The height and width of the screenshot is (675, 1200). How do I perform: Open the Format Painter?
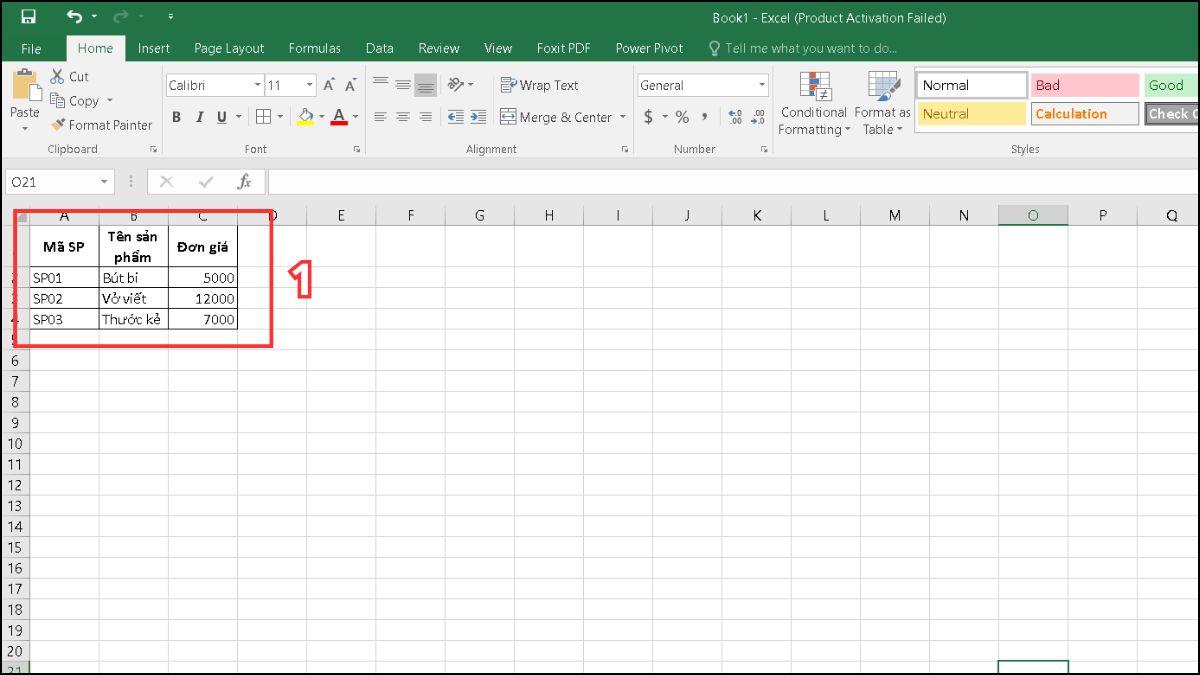(100, 125)
